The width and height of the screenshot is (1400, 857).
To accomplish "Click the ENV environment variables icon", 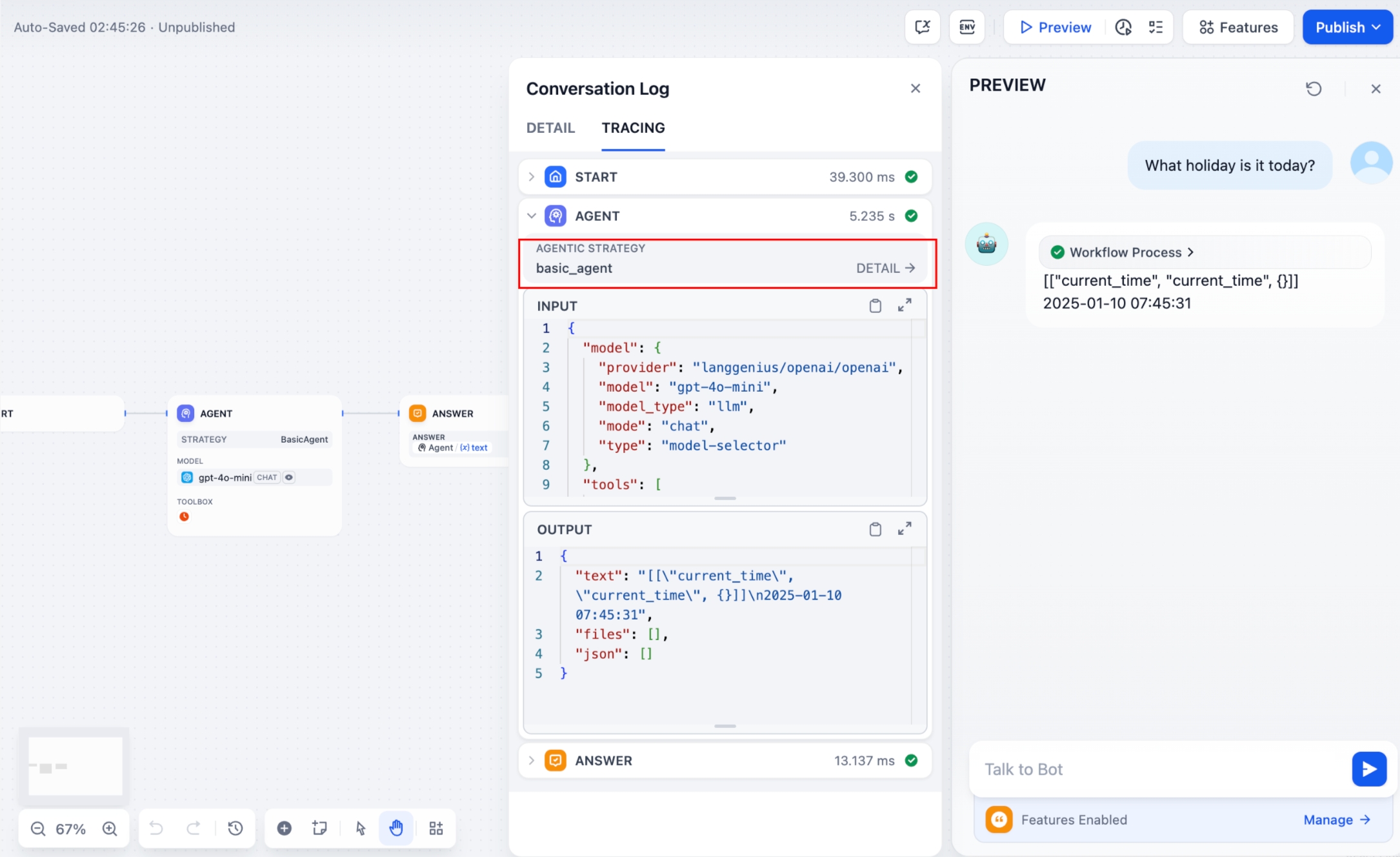I will pos(966,27).
